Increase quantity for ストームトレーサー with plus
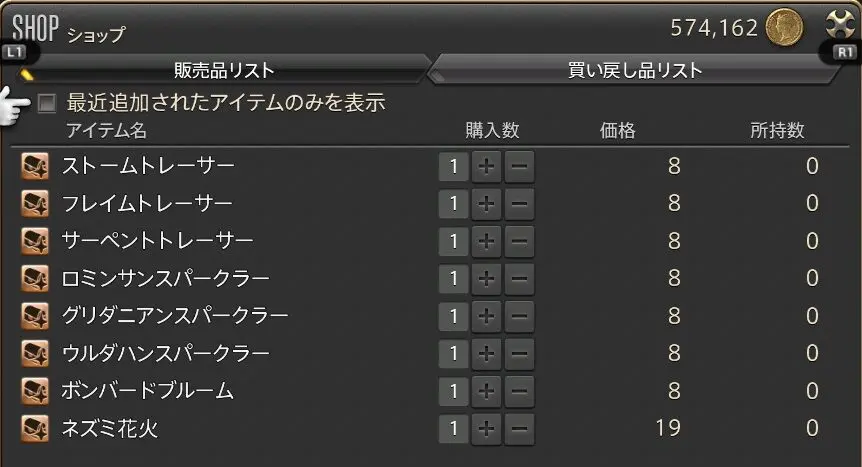862x467 pixels. (x=486, y=166)
